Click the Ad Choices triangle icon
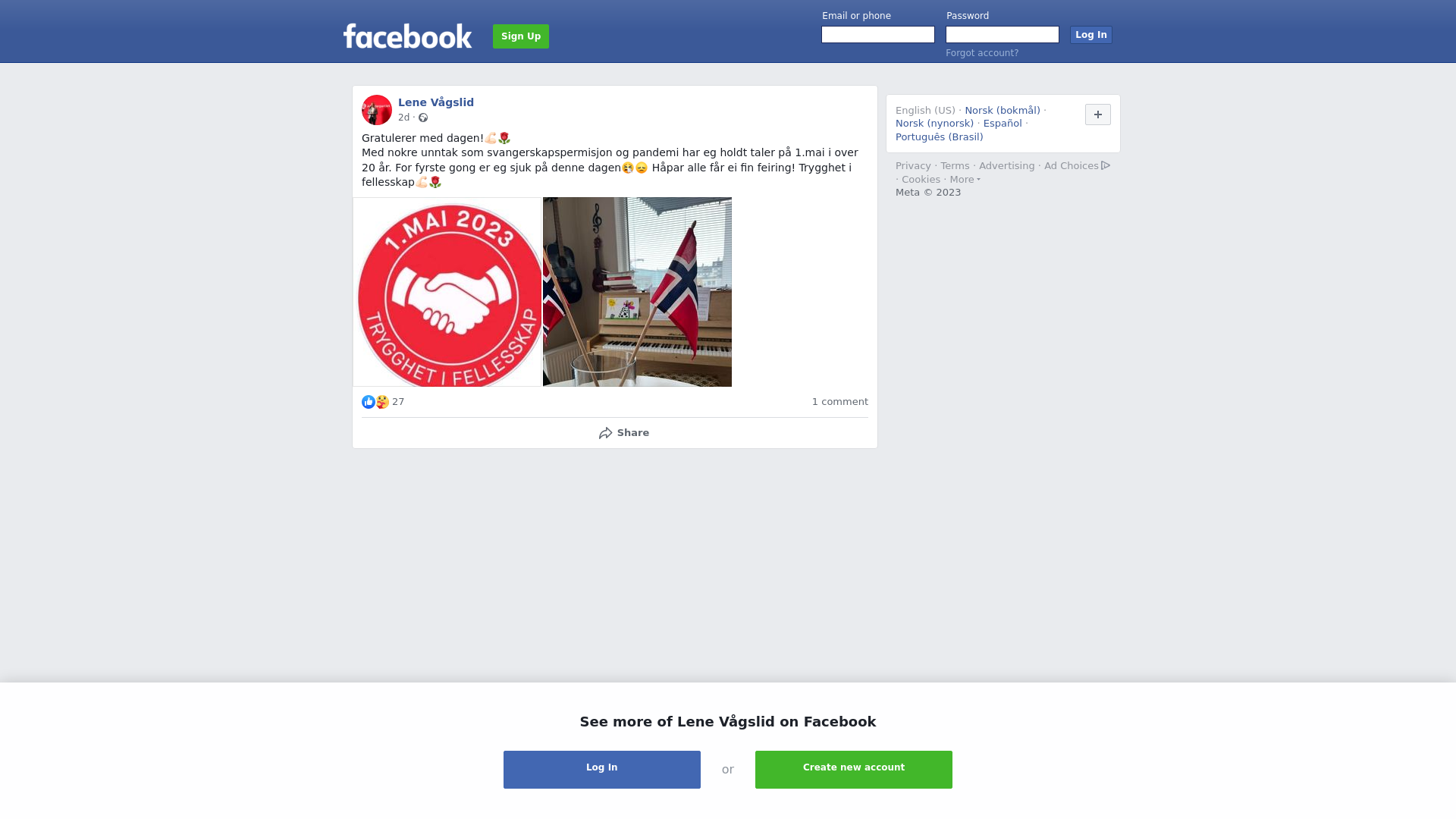Screen dimensions: 1456x819 click(x=1106, y=165)
